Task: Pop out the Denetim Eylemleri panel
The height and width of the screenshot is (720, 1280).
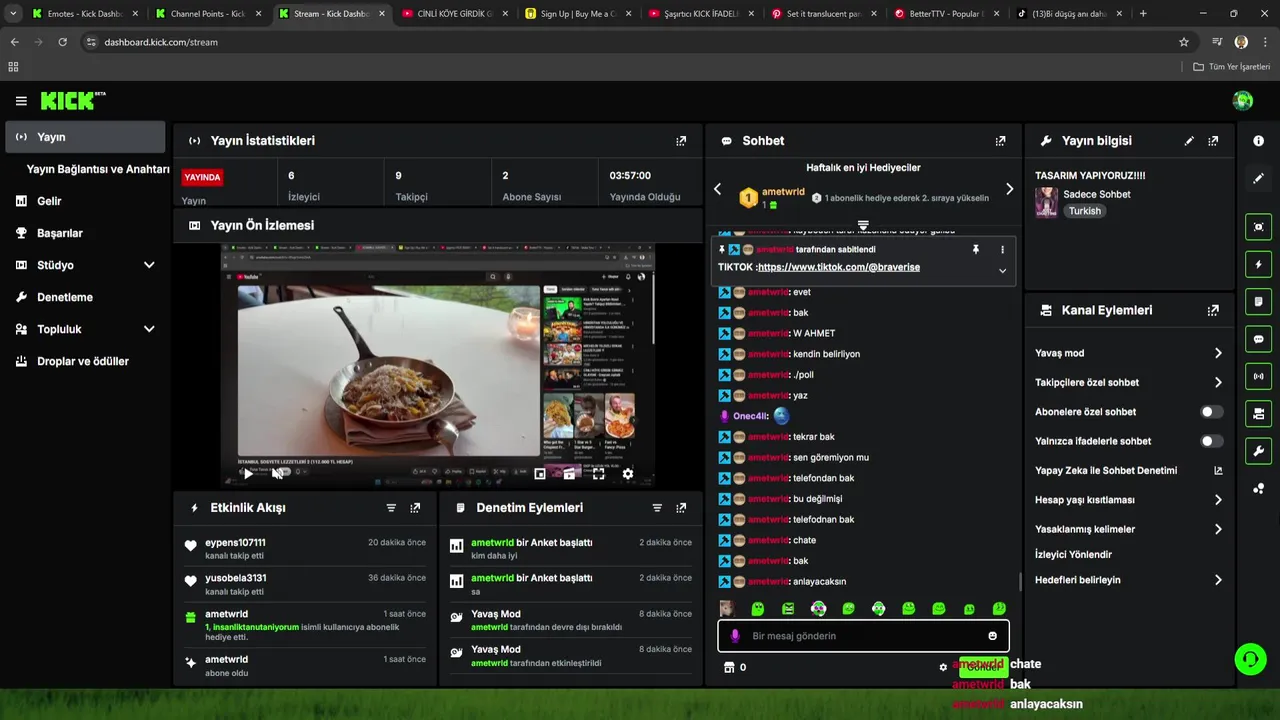Action: [x=681, y=508]
